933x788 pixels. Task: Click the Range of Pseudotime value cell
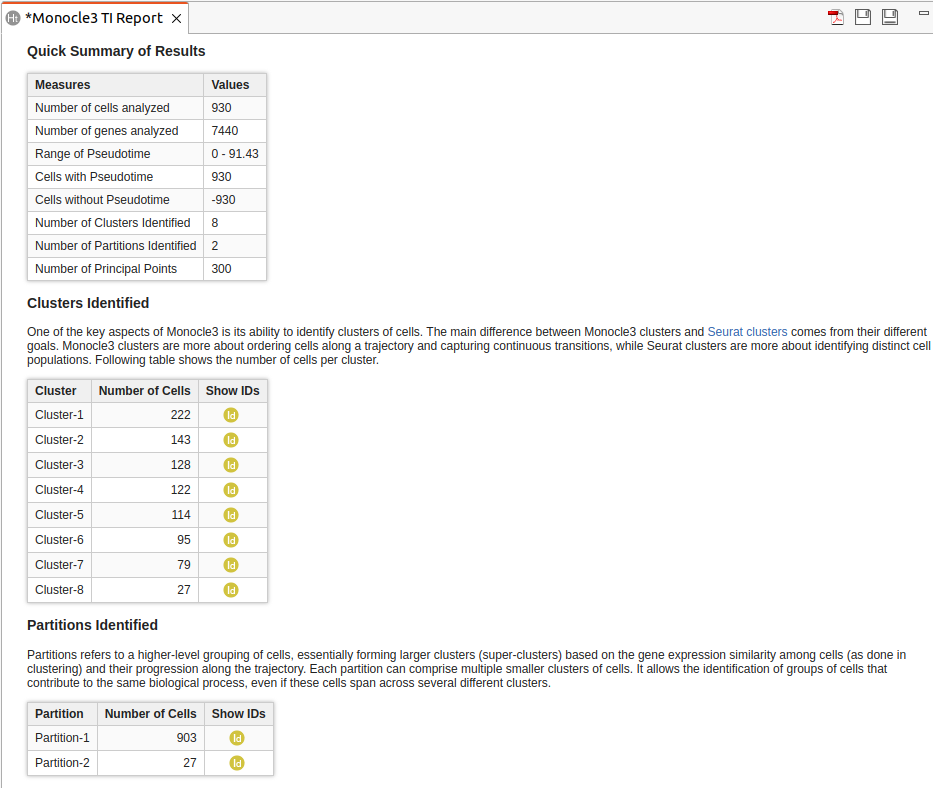(x=235, y=154)
